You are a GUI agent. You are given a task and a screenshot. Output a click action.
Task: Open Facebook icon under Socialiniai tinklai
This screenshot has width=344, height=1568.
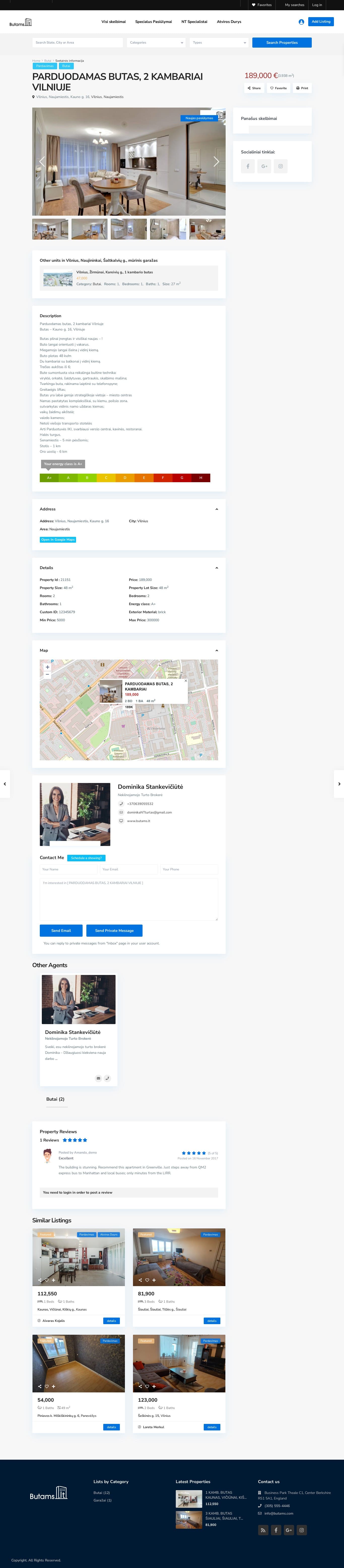(x=248, y=166)
